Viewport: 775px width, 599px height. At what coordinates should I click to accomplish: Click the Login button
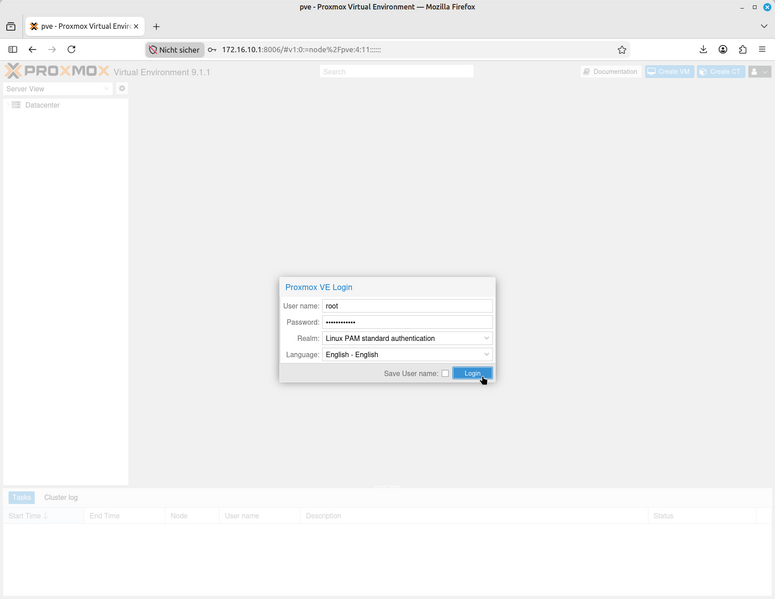[x=472, y=373]
